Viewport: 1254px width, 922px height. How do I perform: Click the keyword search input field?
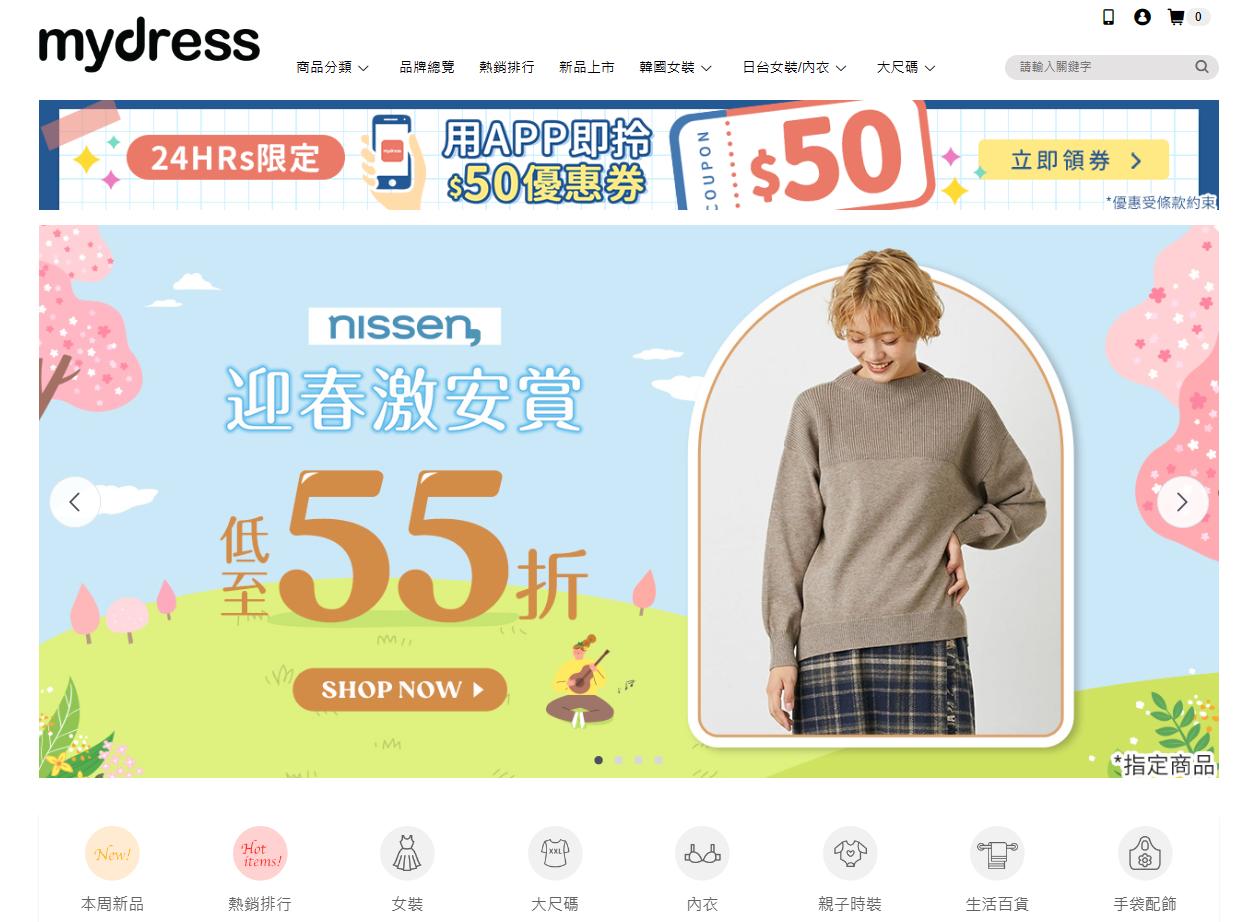coord(1100,67)
